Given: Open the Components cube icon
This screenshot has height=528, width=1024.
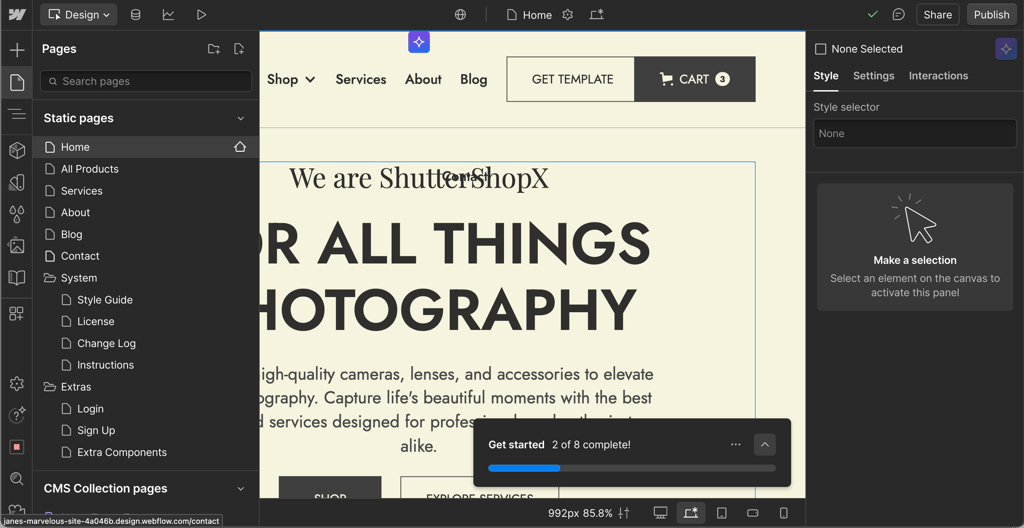Looking at the screenshot, I should tap(17, 150).
